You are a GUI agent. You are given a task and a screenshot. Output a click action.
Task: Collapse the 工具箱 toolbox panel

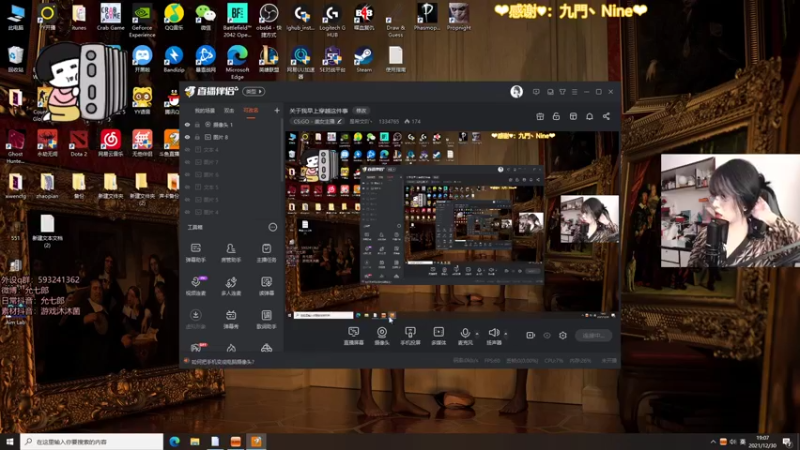[x=273, y=227]
